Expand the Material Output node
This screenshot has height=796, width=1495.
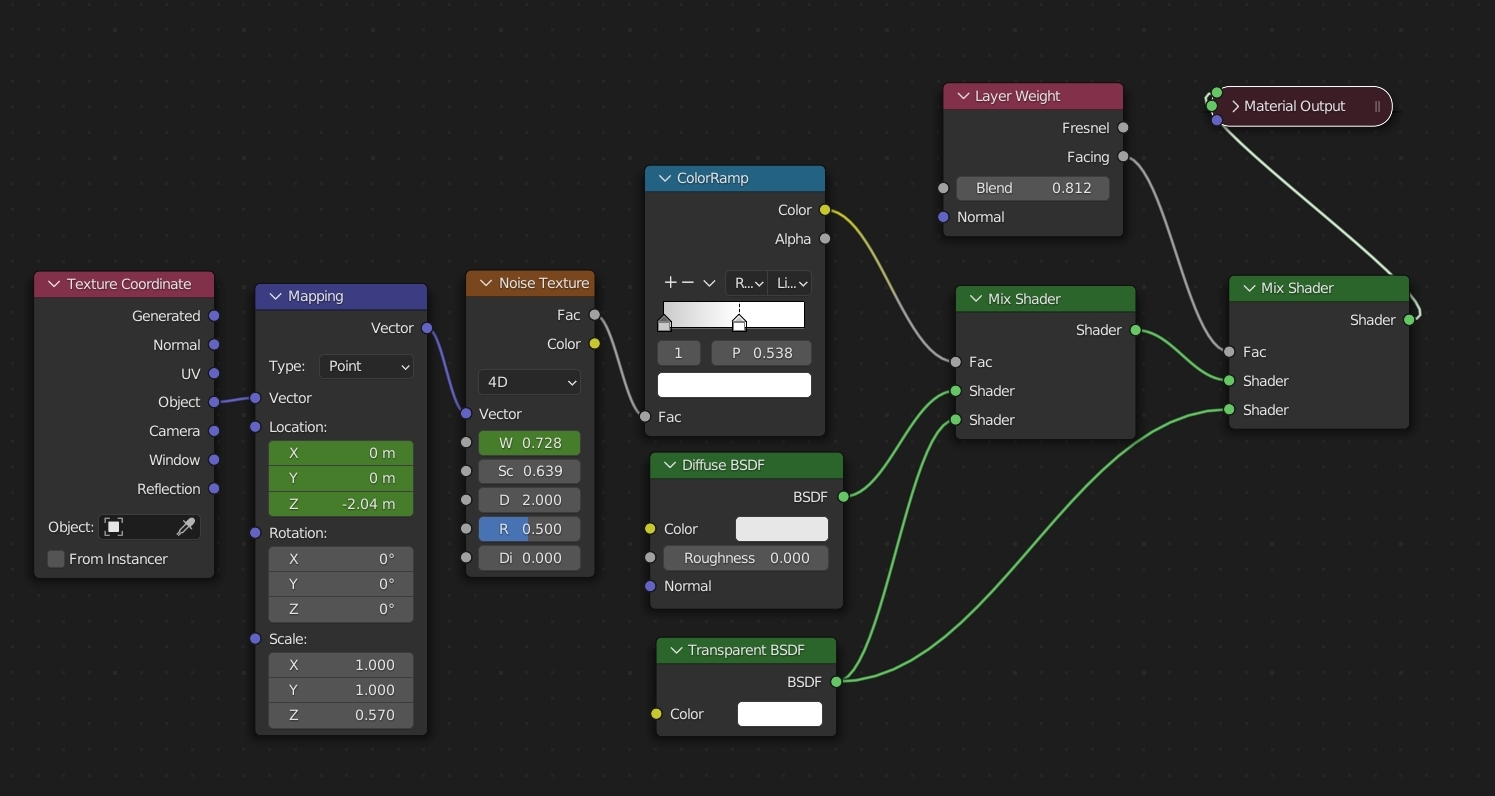[1236, 106]
